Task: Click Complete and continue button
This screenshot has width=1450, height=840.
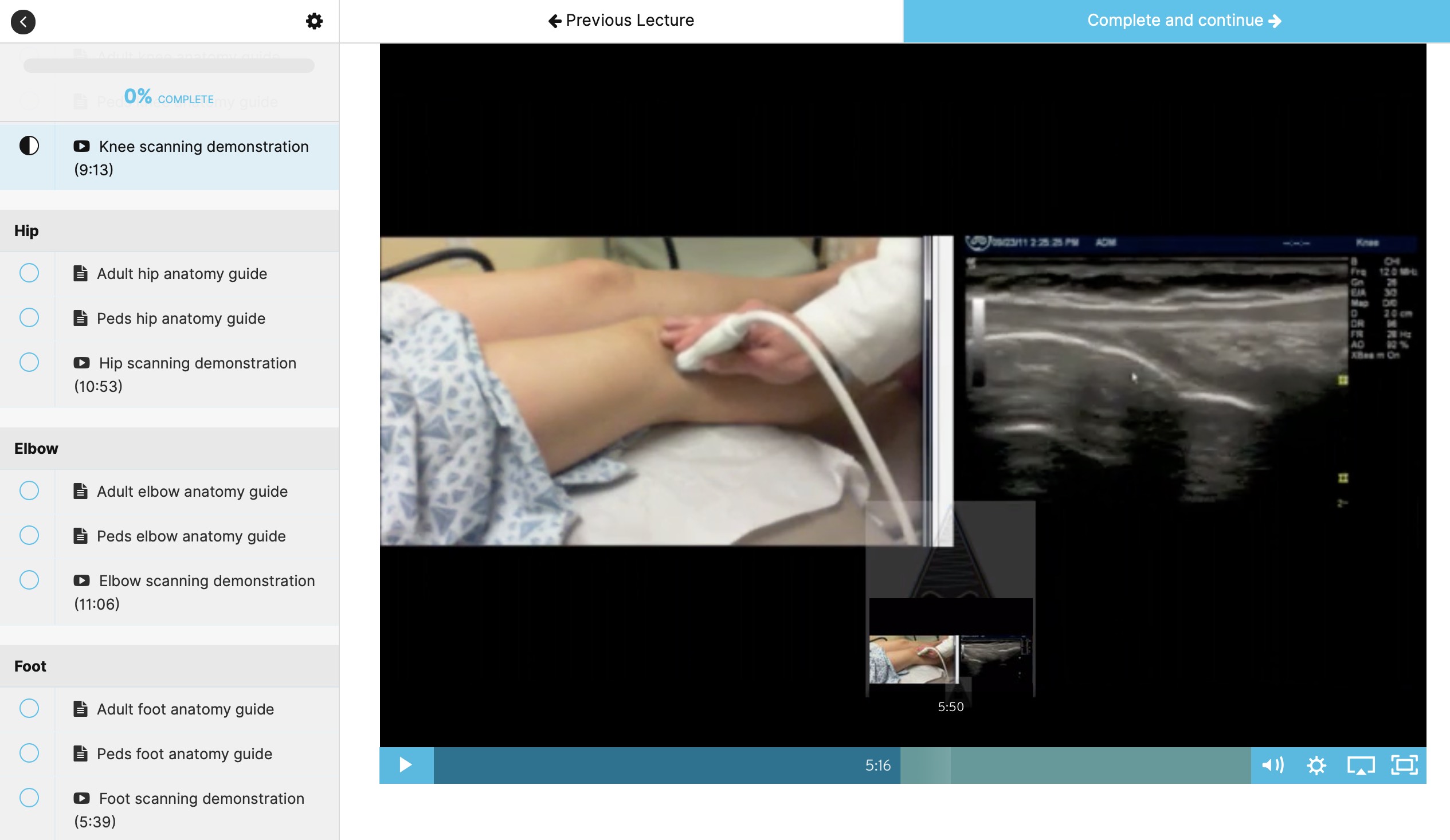Action: (x=1175, y=21)
